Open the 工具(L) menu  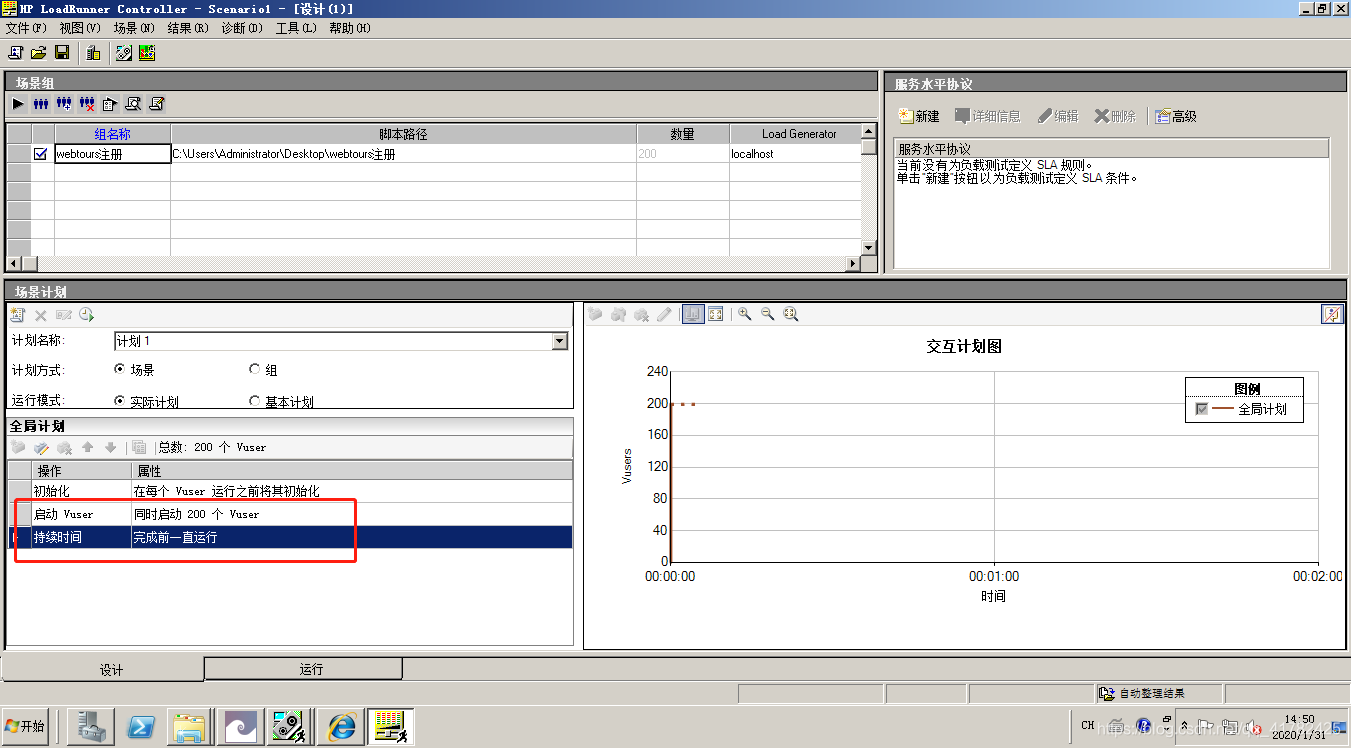pyautogui.click(x=296, y=28)
